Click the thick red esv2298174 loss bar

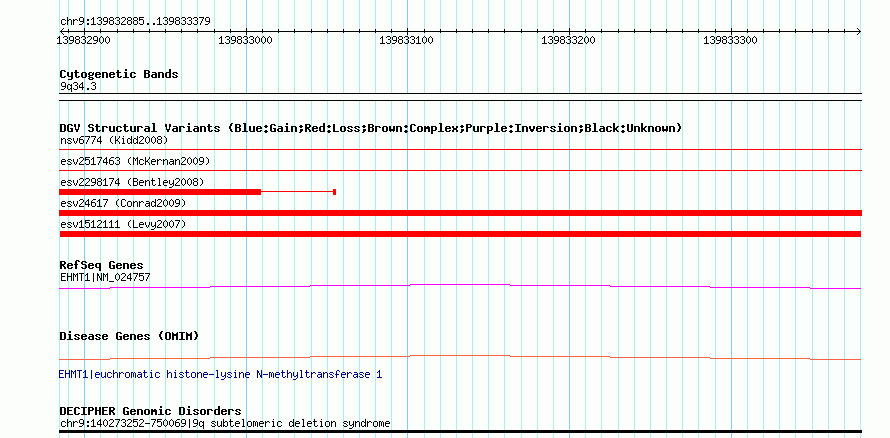coord(159,192)
